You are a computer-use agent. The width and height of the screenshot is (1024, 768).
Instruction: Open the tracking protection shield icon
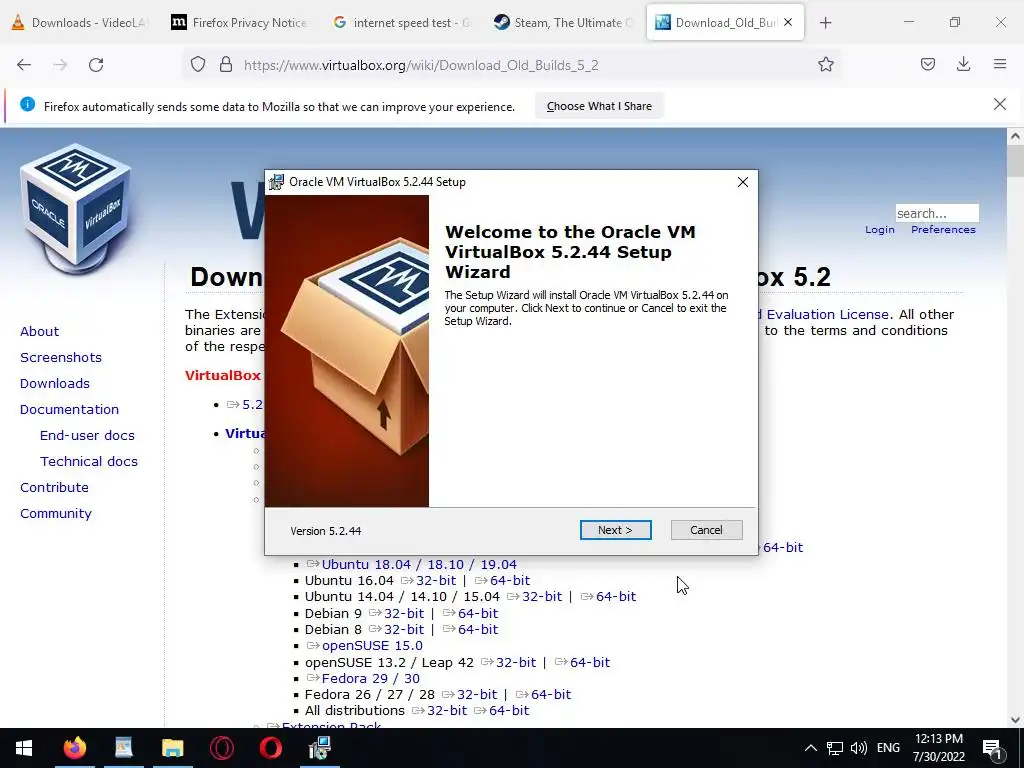pyautogui.click(x=198, y=65)
